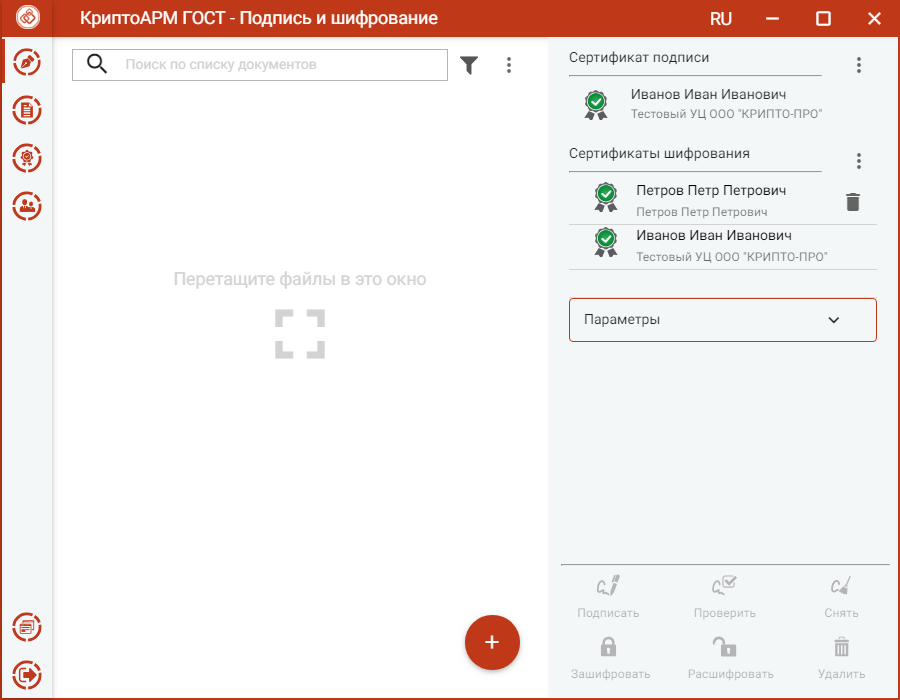Image resolution: width=900 pixels, height=700 pixels.
Task: Click the Расшифровать button
Action: (730, 658)
